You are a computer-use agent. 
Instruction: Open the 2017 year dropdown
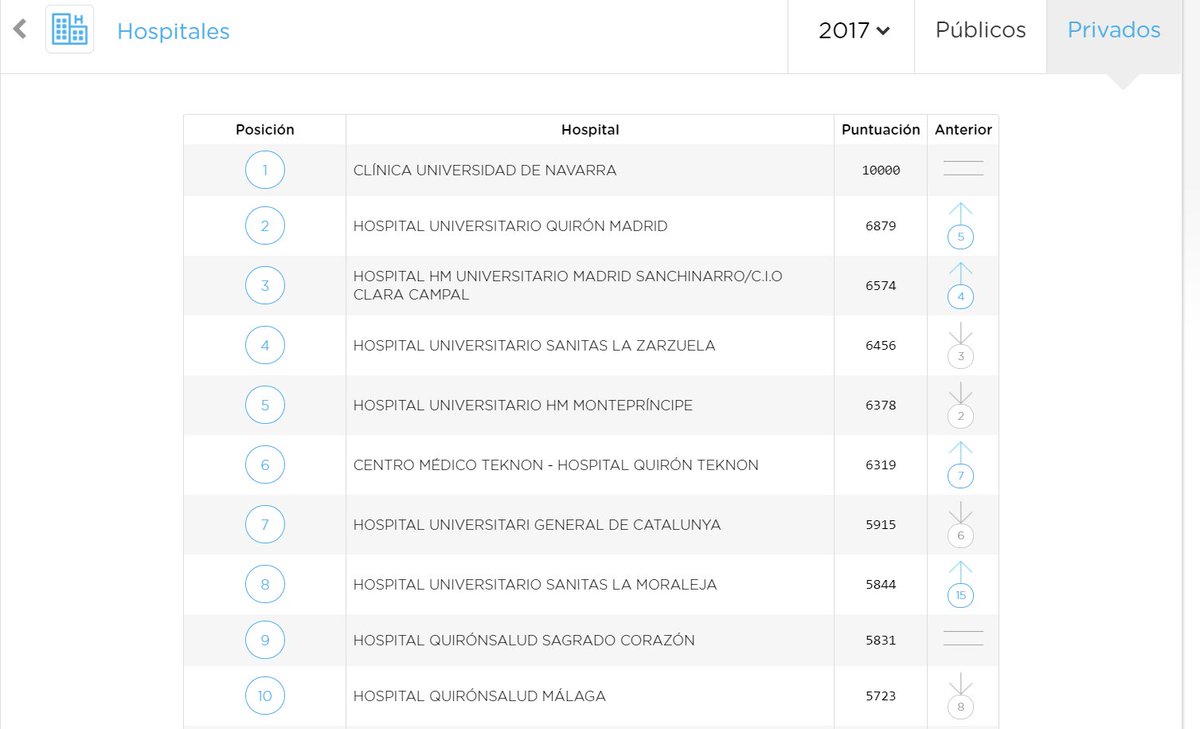pos(853,31)
